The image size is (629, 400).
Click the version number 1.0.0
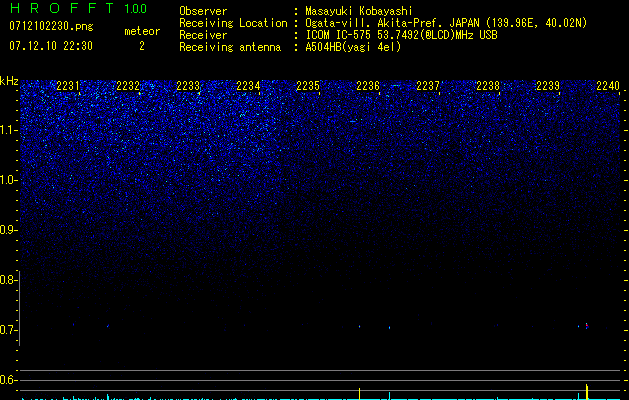(136, 9)
